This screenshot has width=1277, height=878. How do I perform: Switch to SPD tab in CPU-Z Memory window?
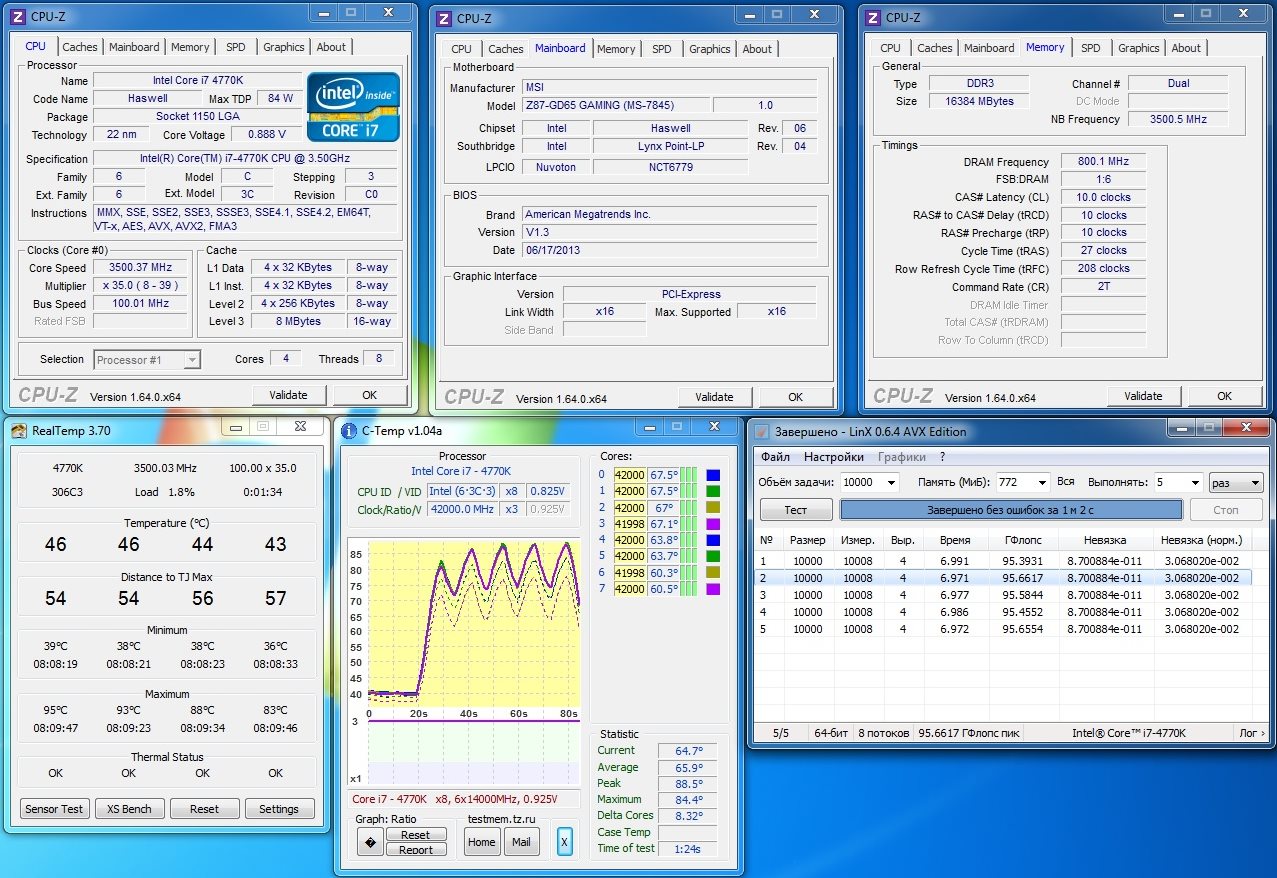(x=1090, y=48)
